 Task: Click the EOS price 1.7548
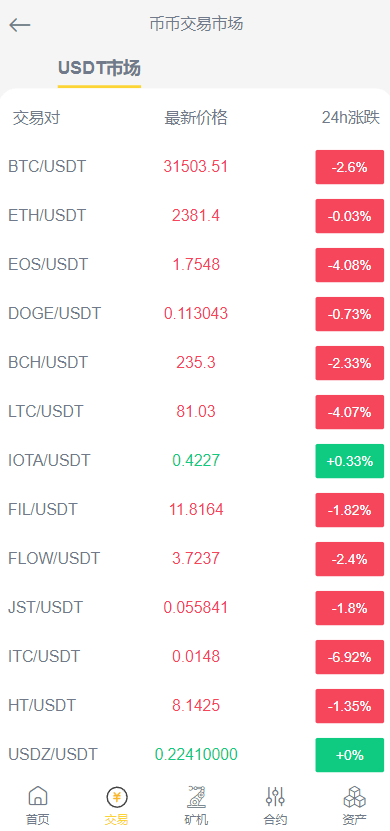click(x=196, y=264)
